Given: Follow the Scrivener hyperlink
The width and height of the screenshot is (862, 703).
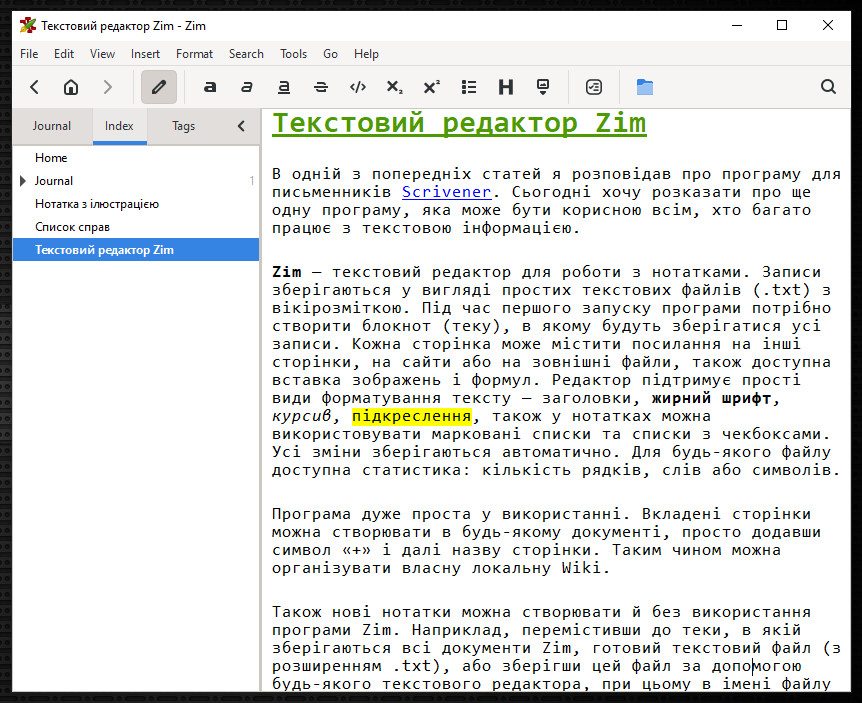Looking at the screenshot, I should (446, 192).
